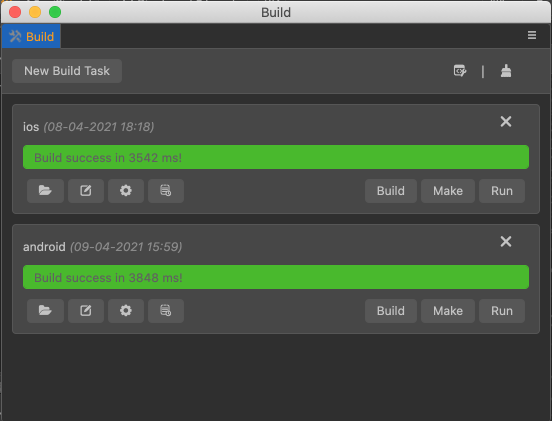Click the android build success progress bar

coord(276,277)
